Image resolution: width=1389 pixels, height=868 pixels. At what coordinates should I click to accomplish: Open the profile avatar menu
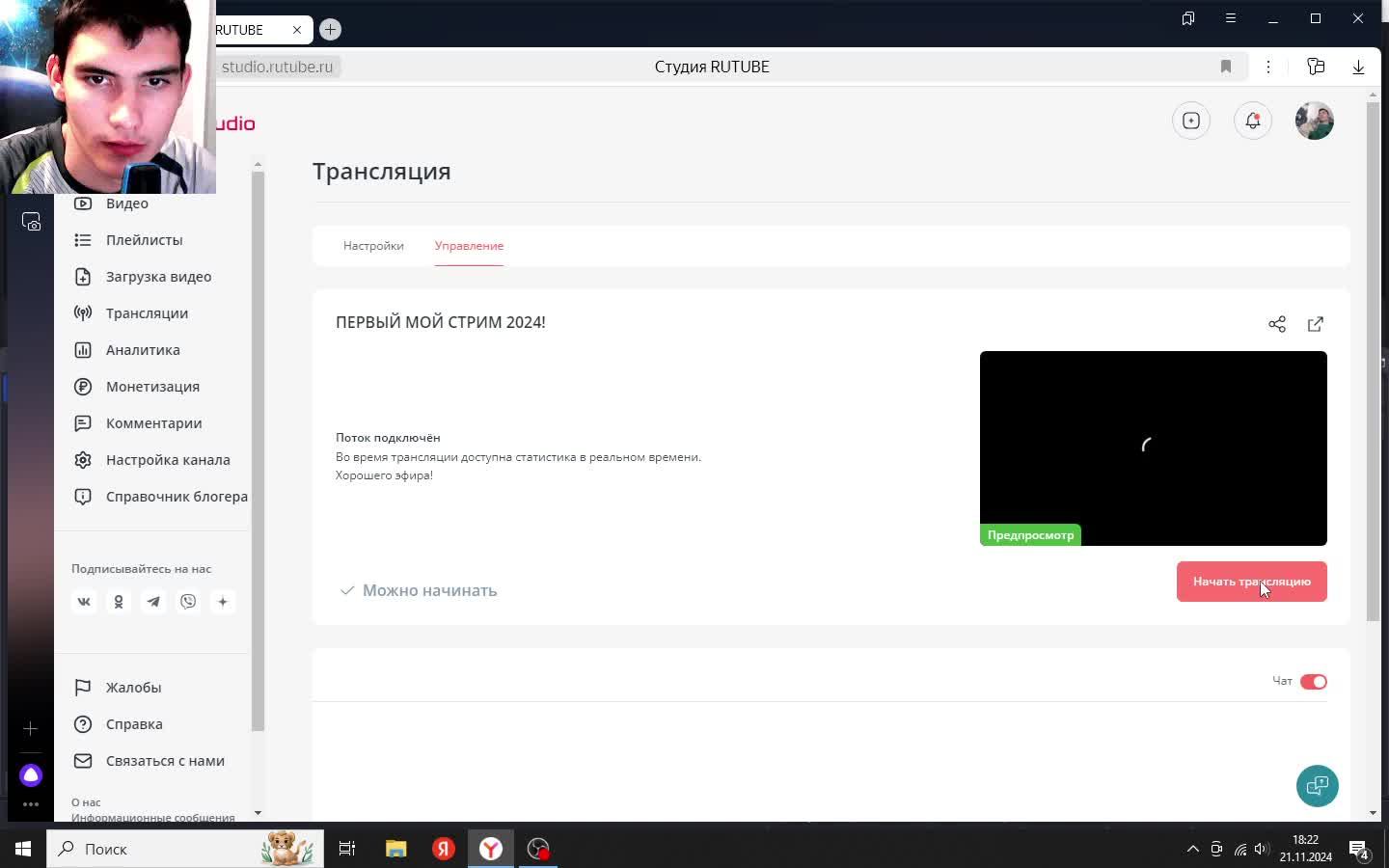click(x=1315, y=121)
